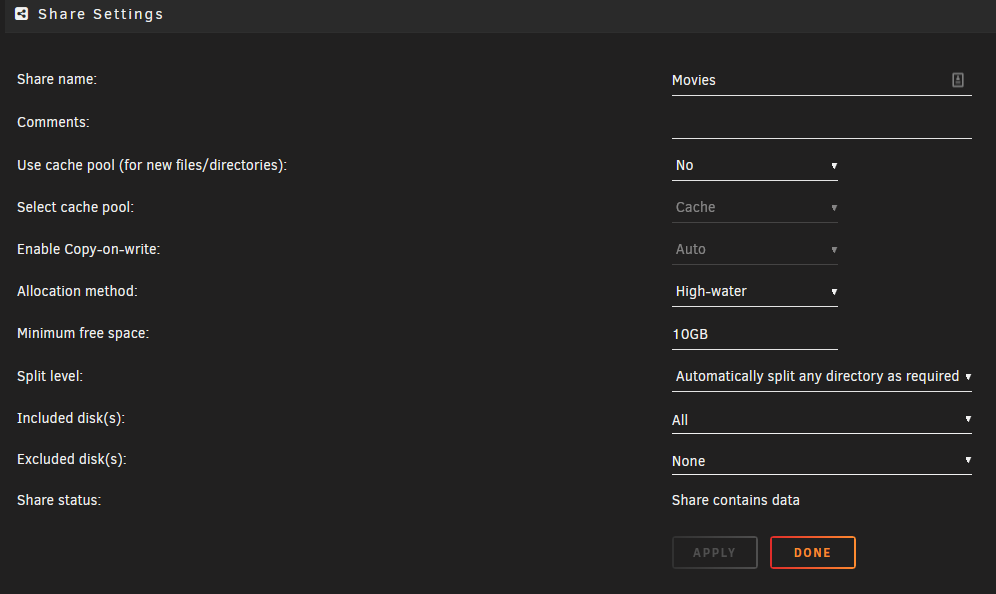Viewport: 996px width, 594px height.
Task: Click the Share name label
Action: [57, 79]
